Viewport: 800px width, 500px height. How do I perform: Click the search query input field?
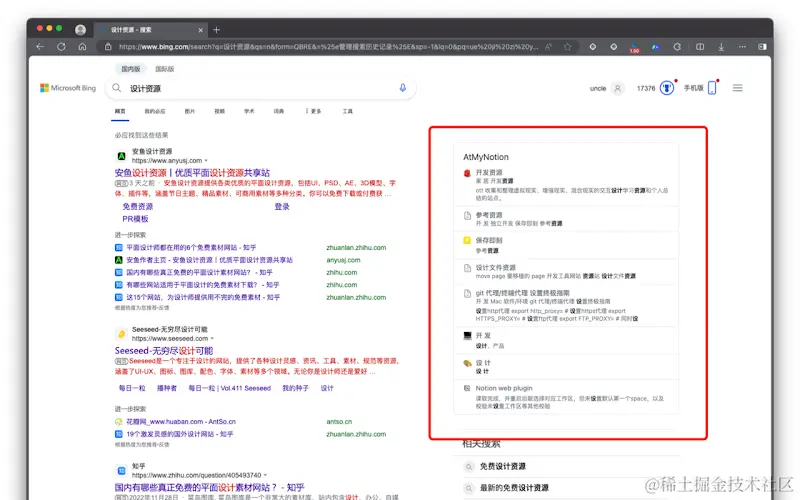pos(260,88)
